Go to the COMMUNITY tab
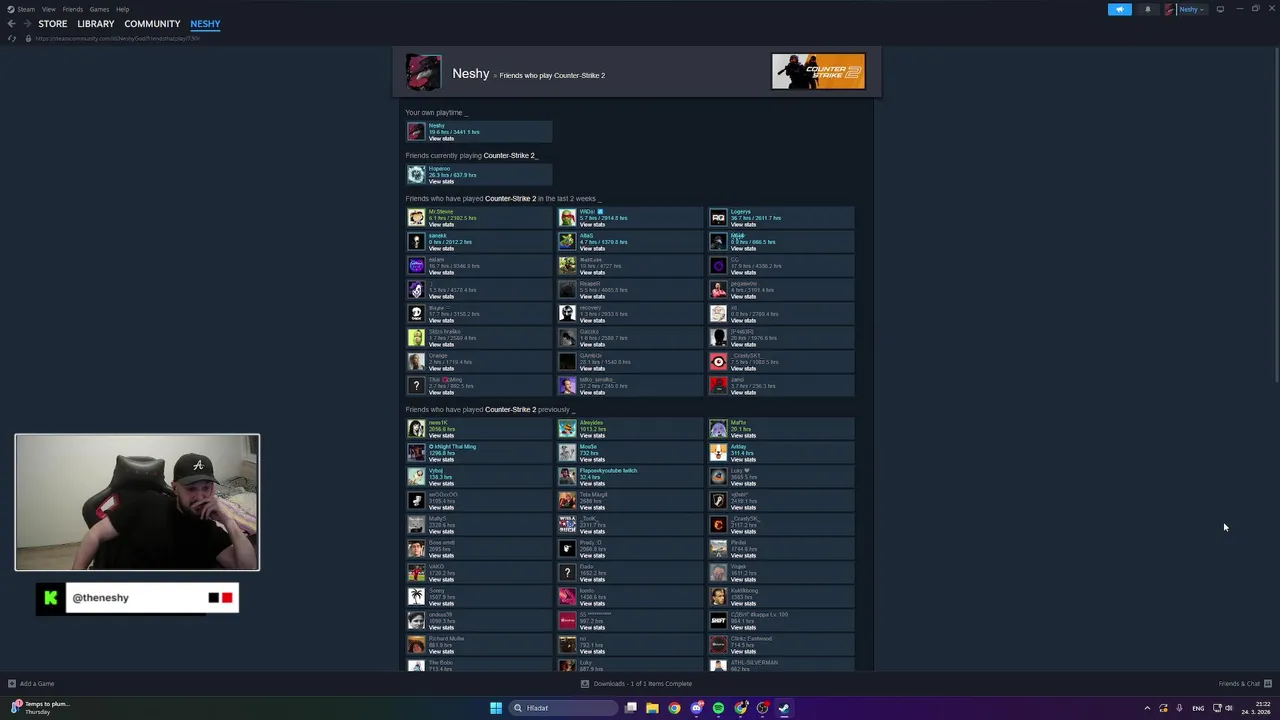 click(x=152, y=24)
